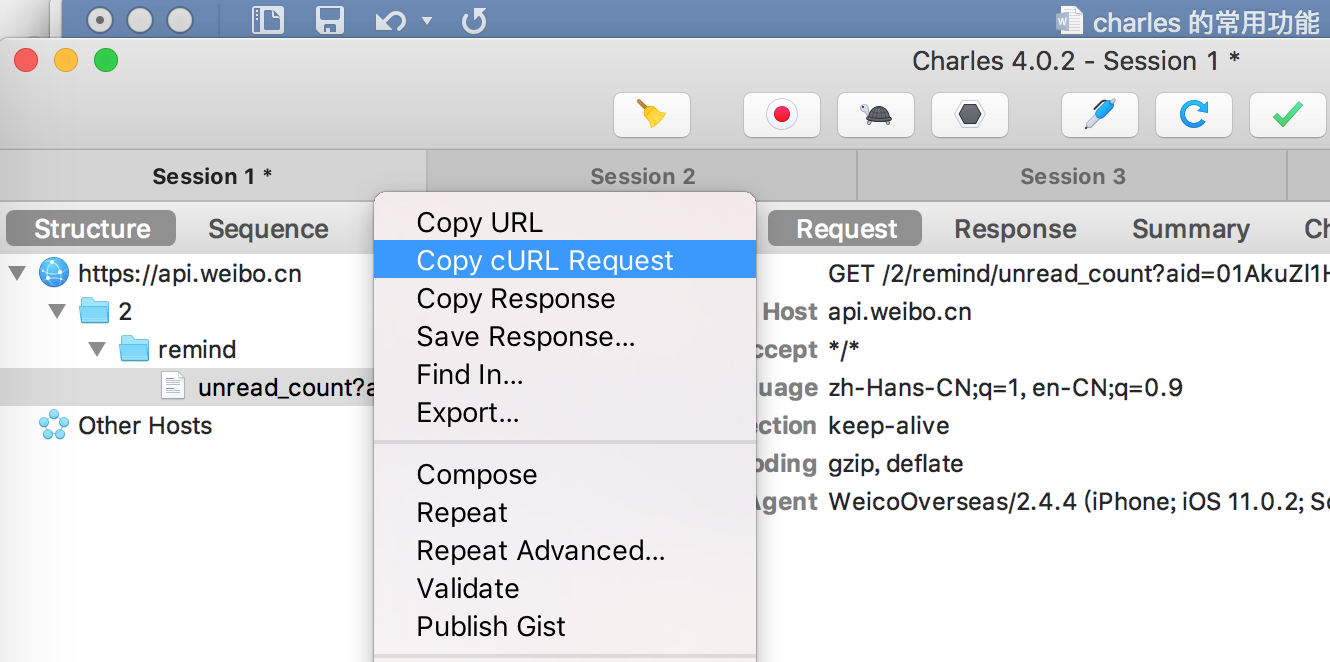The image size is (1330, 662).
Task: Choose Copy cURL Request menu item
Action: point(564,260)
